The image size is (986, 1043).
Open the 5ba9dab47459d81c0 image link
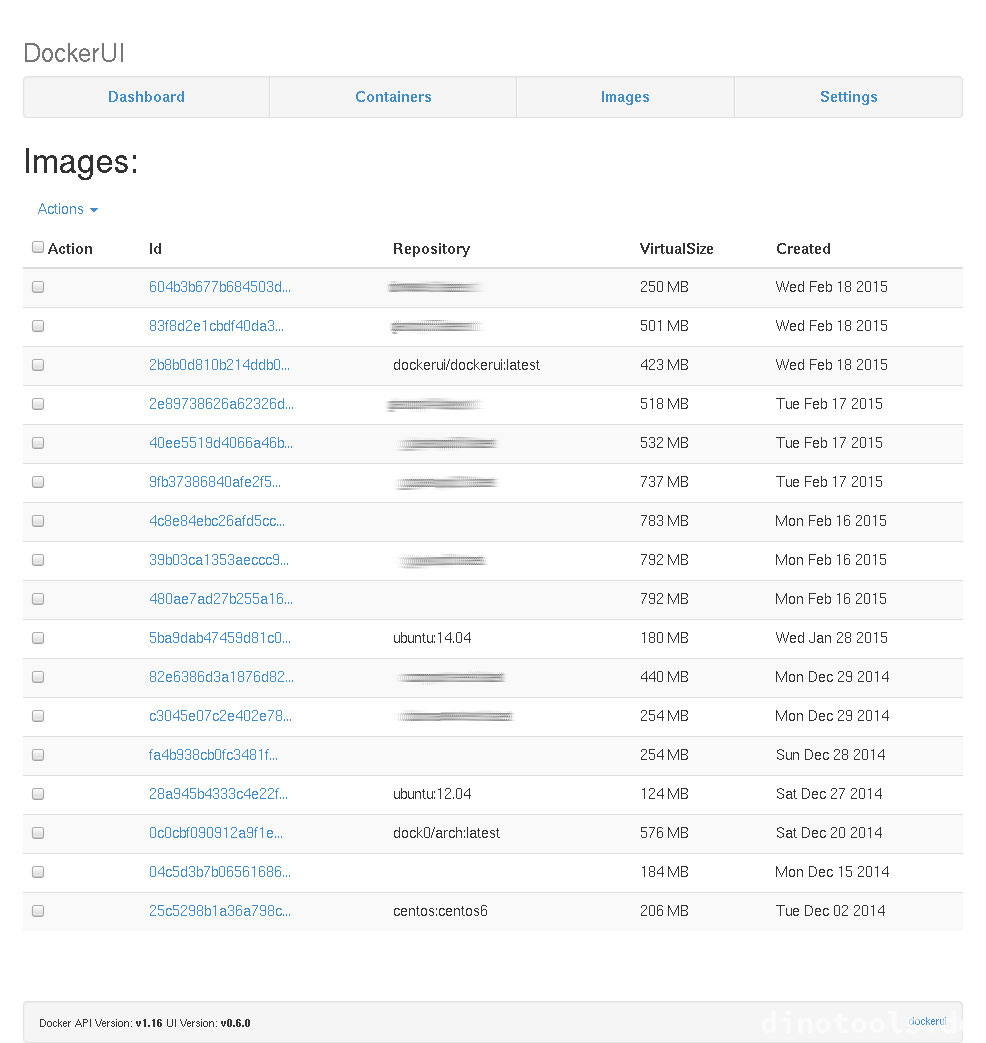[220, 638]
